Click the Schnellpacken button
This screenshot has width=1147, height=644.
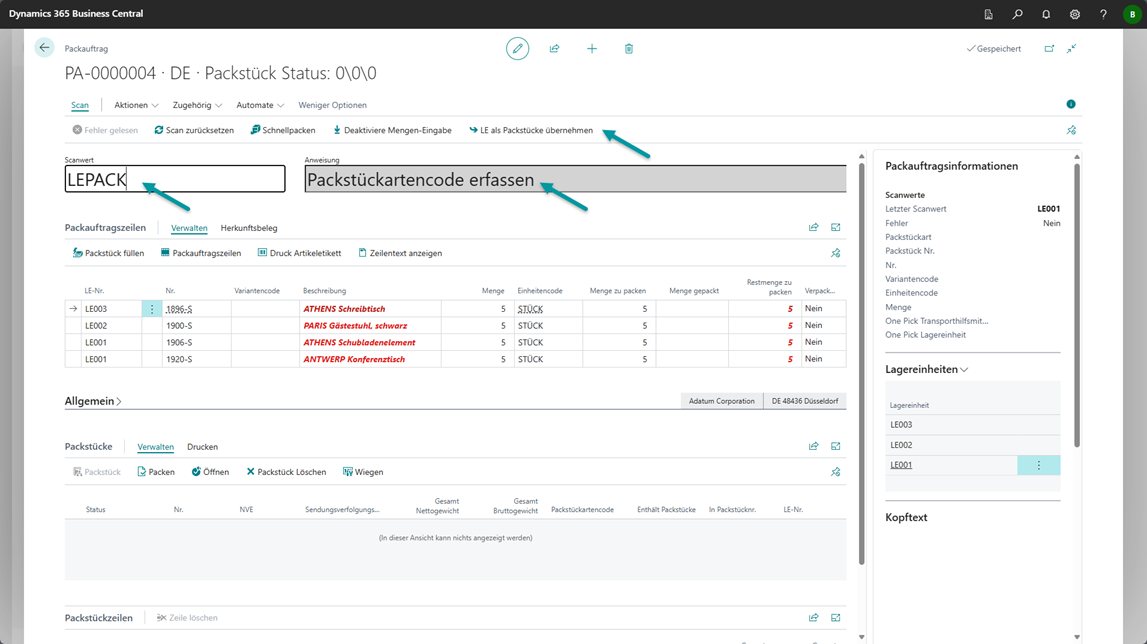[x=283, y=130]
